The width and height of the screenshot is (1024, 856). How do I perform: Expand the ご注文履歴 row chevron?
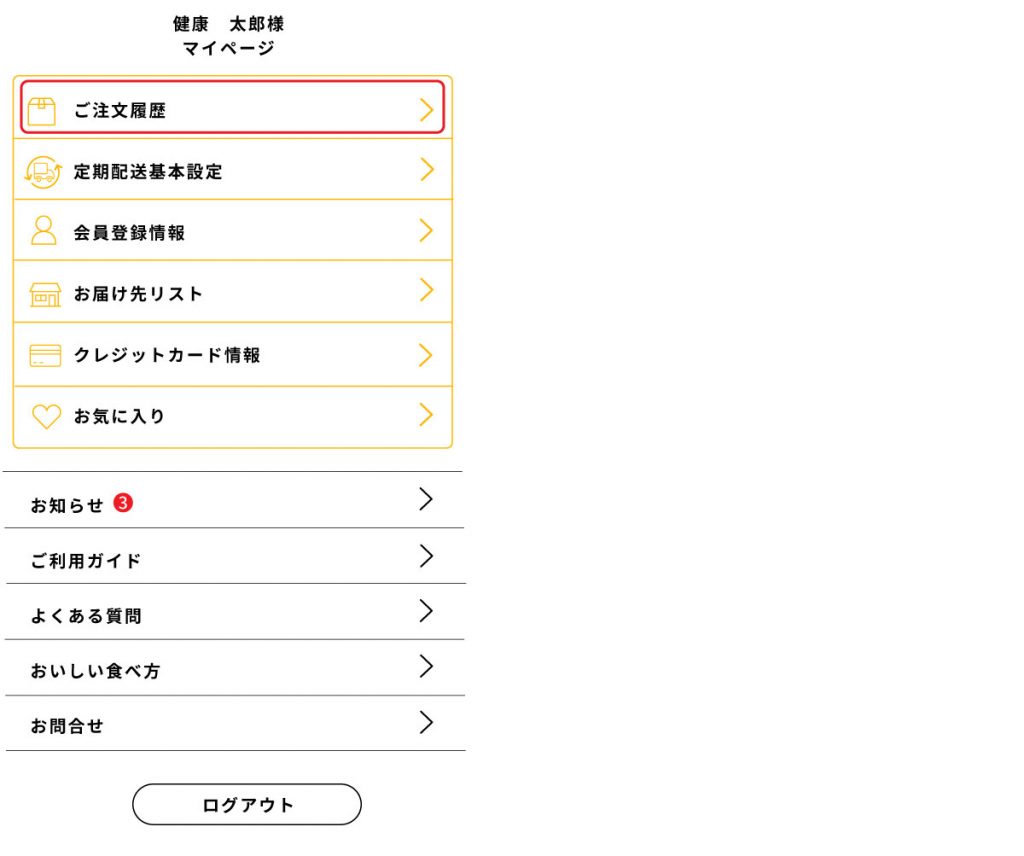pyautogui.click(x=427, y=110)
